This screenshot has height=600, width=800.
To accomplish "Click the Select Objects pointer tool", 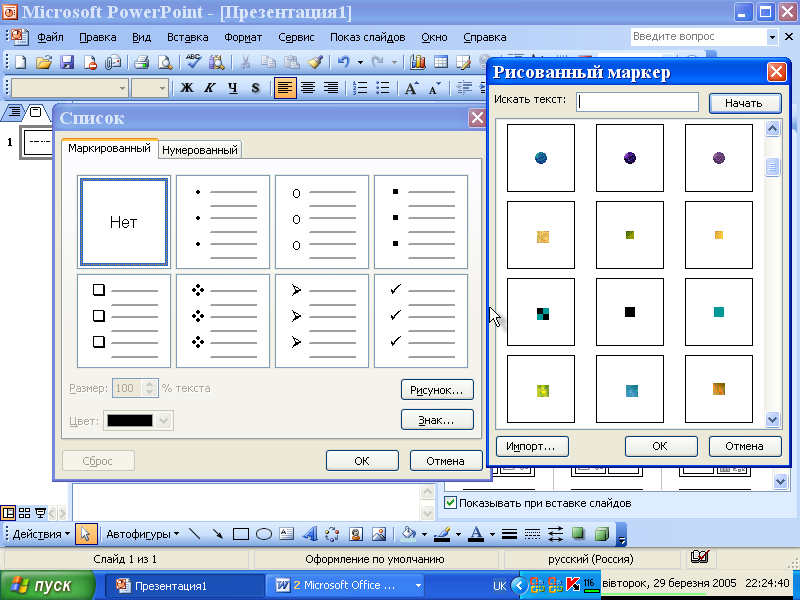I will (x=86, y=534).
